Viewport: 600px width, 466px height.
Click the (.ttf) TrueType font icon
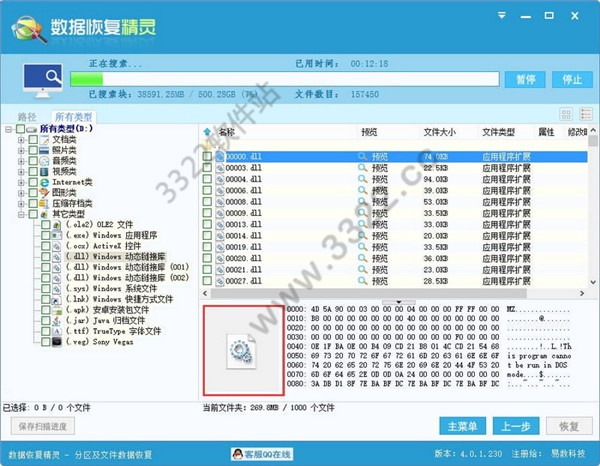pyautogui.click(x=57, y=331)
